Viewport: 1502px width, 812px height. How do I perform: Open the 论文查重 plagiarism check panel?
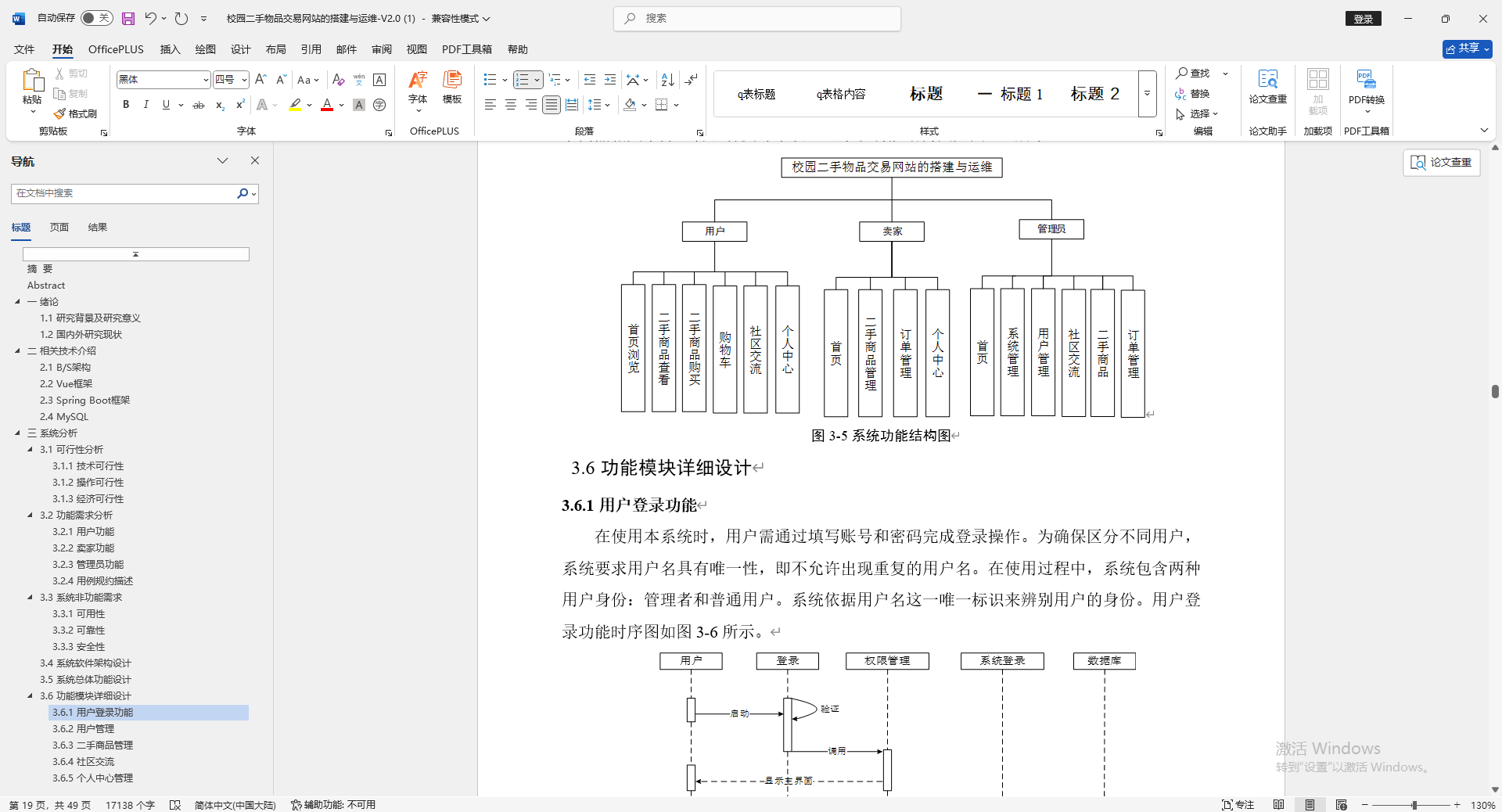pyautogui.click(x=1267, y=88)
